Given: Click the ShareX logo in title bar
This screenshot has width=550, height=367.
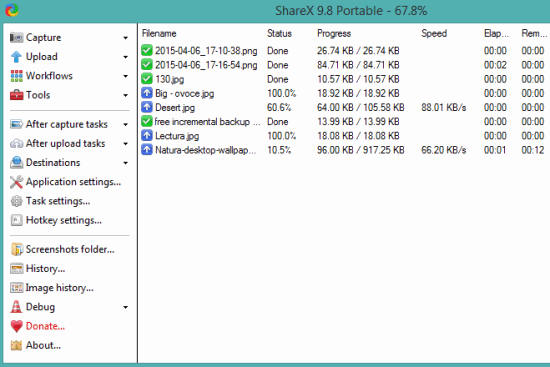Looking at the screenshot, I should coord(12,10).
